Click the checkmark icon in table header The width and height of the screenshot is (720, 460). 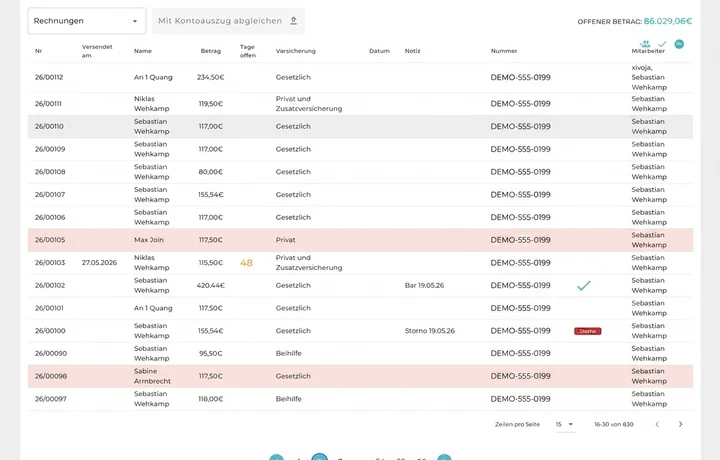(x=662, y=44)
